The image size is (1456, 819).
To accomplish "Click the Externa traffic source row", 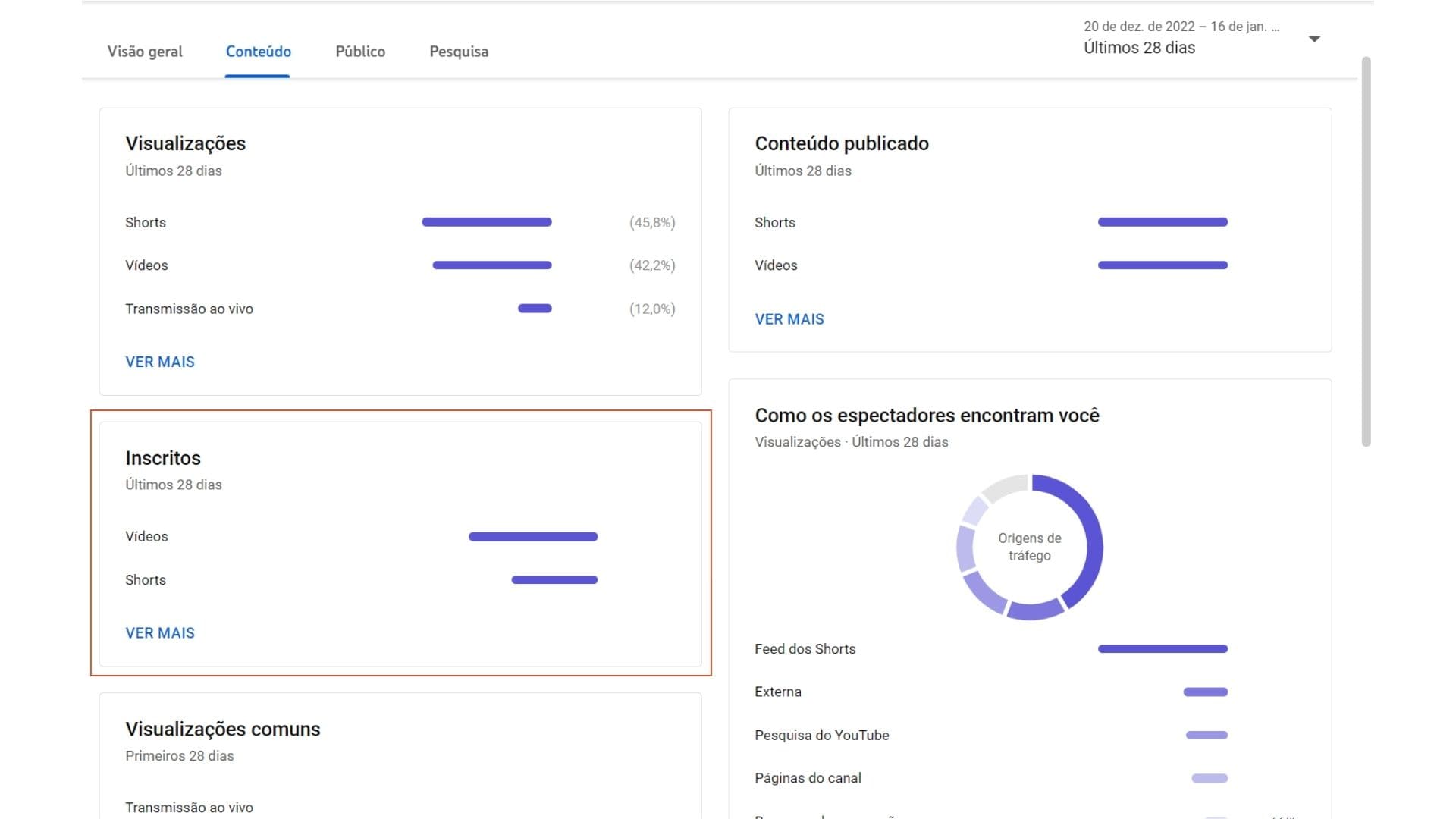I will point(778,692).
